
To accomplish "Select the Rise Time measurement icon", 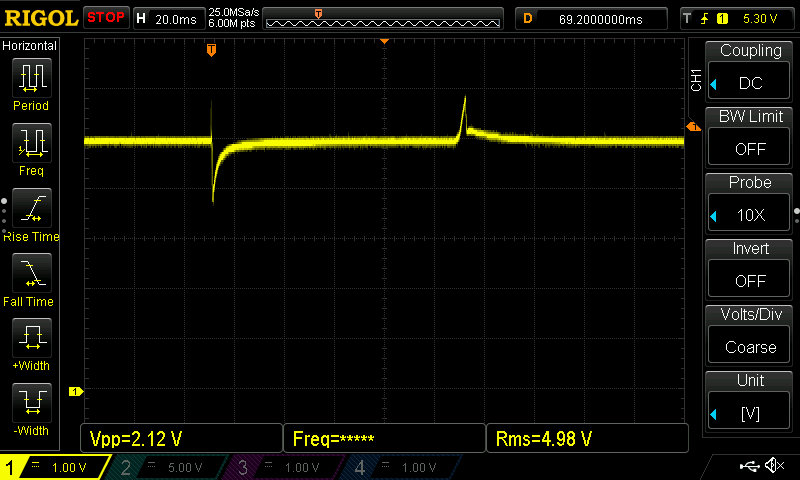I will (32, 208).
